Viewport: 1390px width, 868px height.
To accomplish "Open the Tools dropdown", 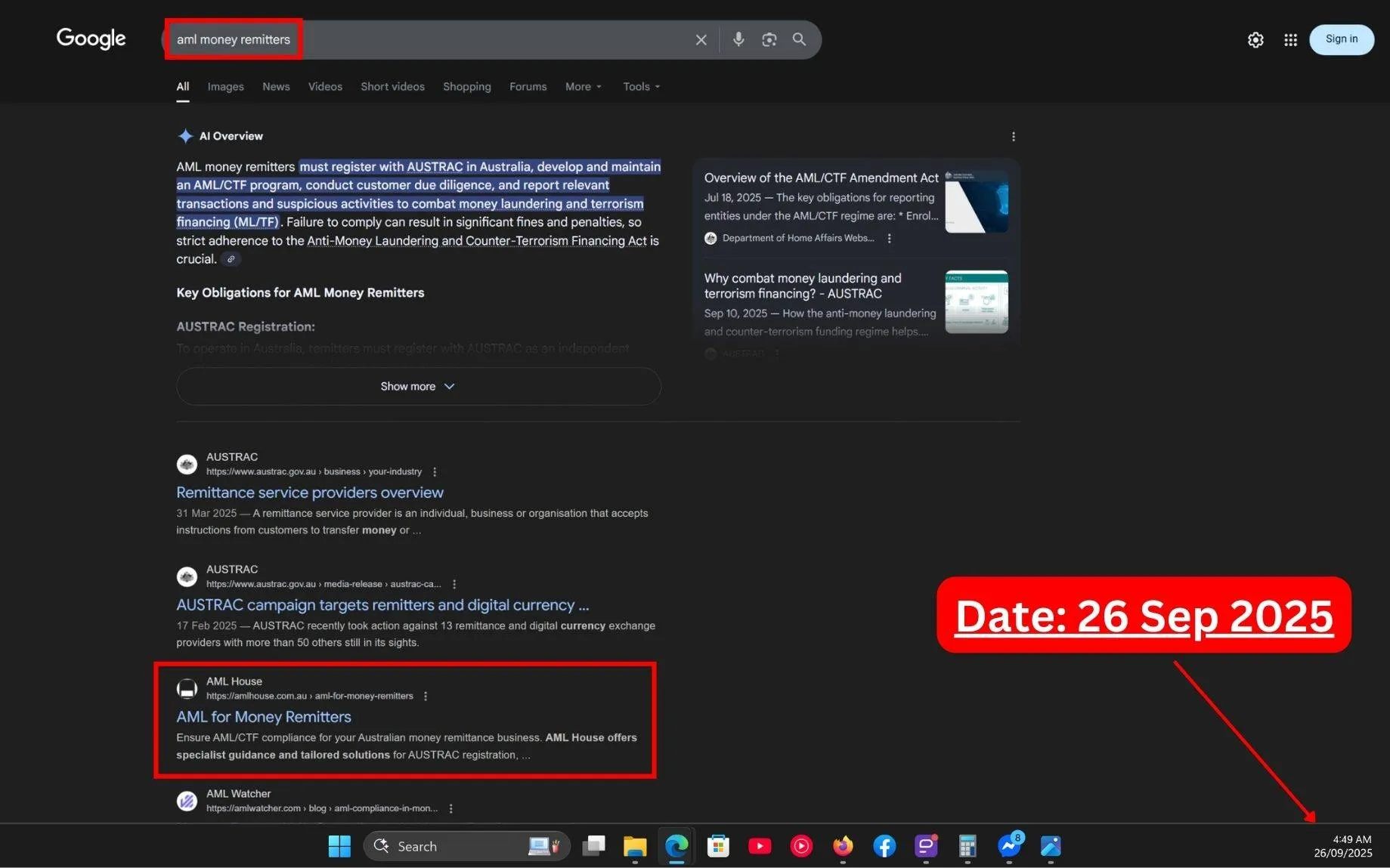I will pyautogui.click(x=639, y=86).
